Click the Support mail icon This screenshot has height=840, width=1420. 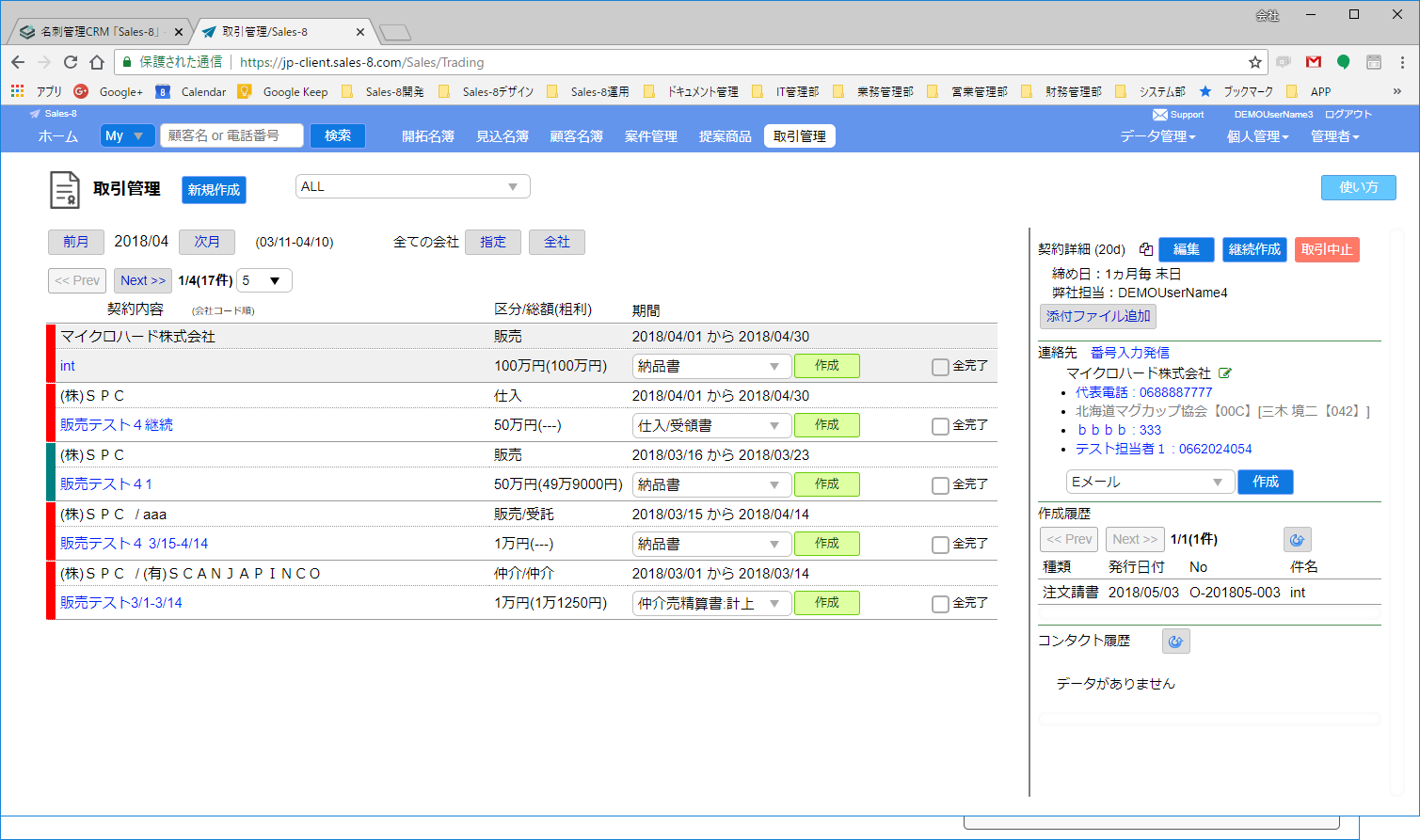[x=1160, y=115]
